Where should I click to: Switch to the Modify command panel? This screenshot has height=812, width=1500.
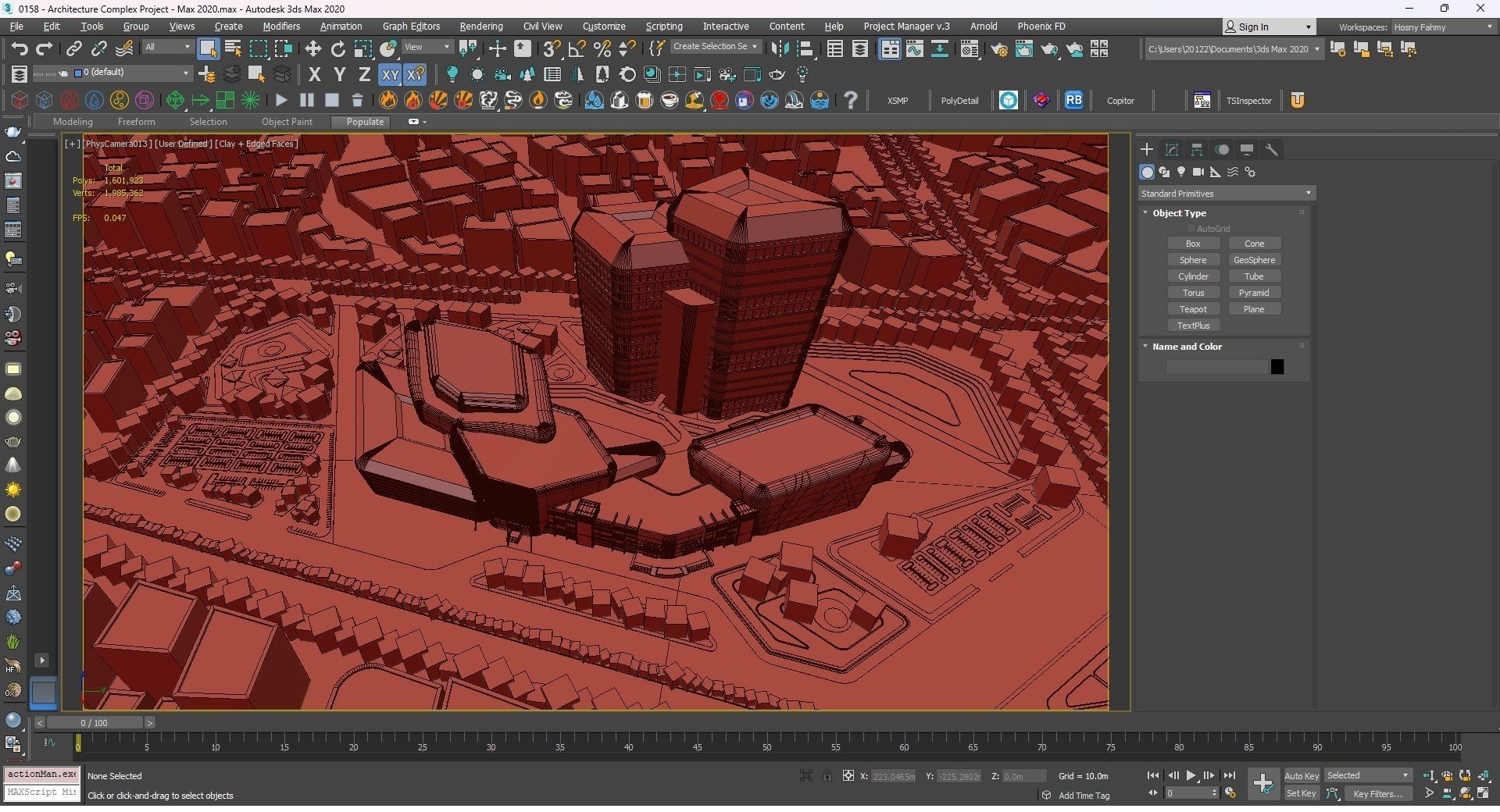1172,150
